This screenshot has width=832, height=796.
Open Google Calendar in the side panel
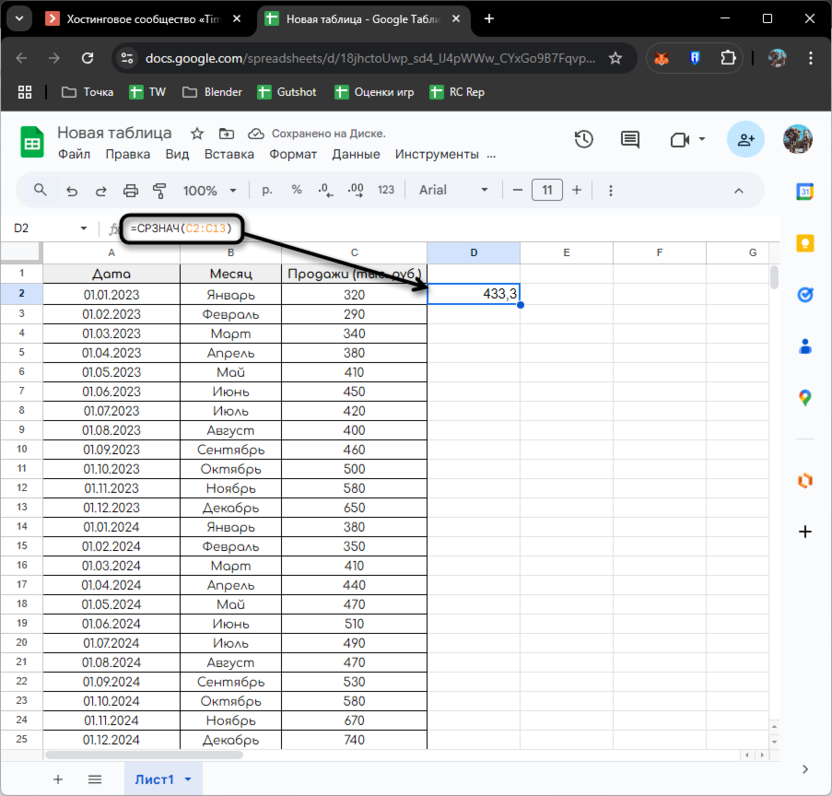pos(805,191)
